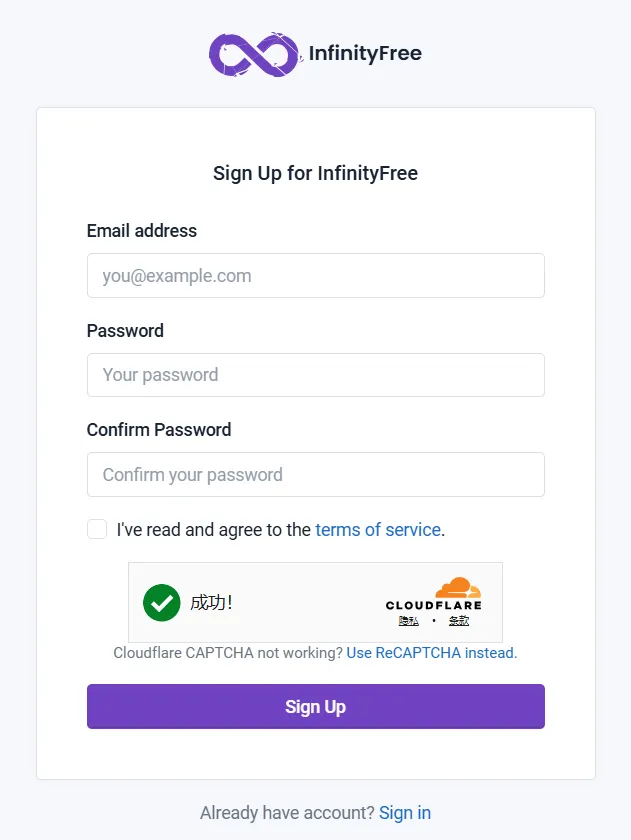This screenshot has width=631, height=840.
Task: Click into the 'Your password' field
Action: 315,375
